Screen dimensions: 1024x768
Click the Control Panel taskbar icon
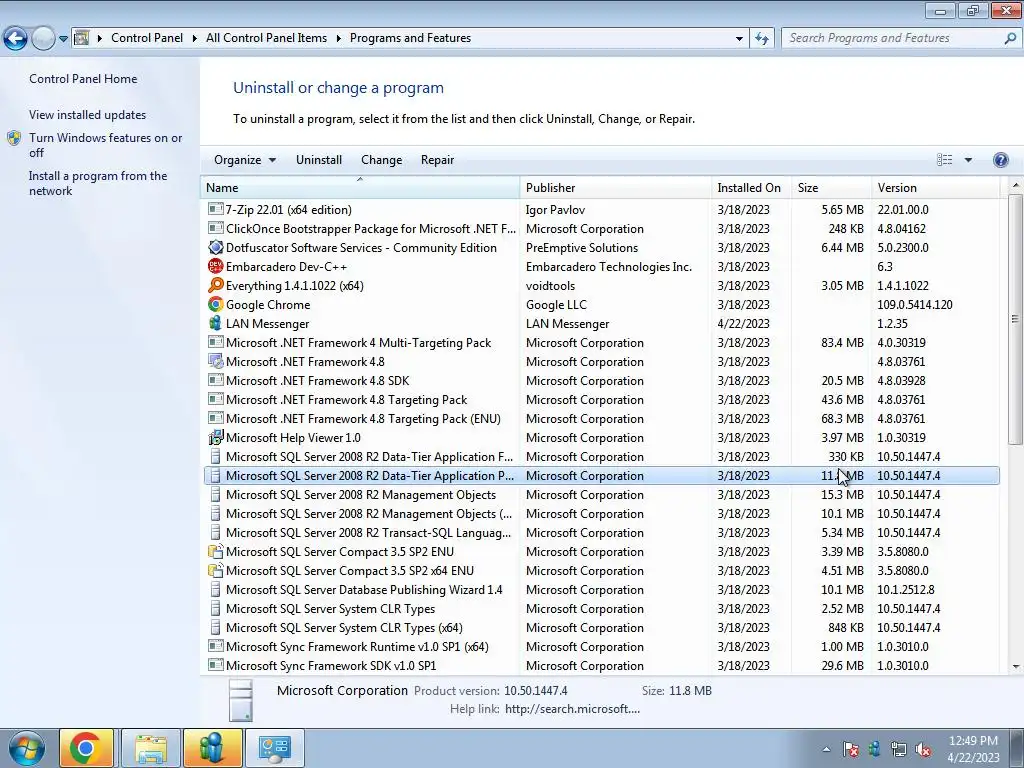(x=274, y=748)
